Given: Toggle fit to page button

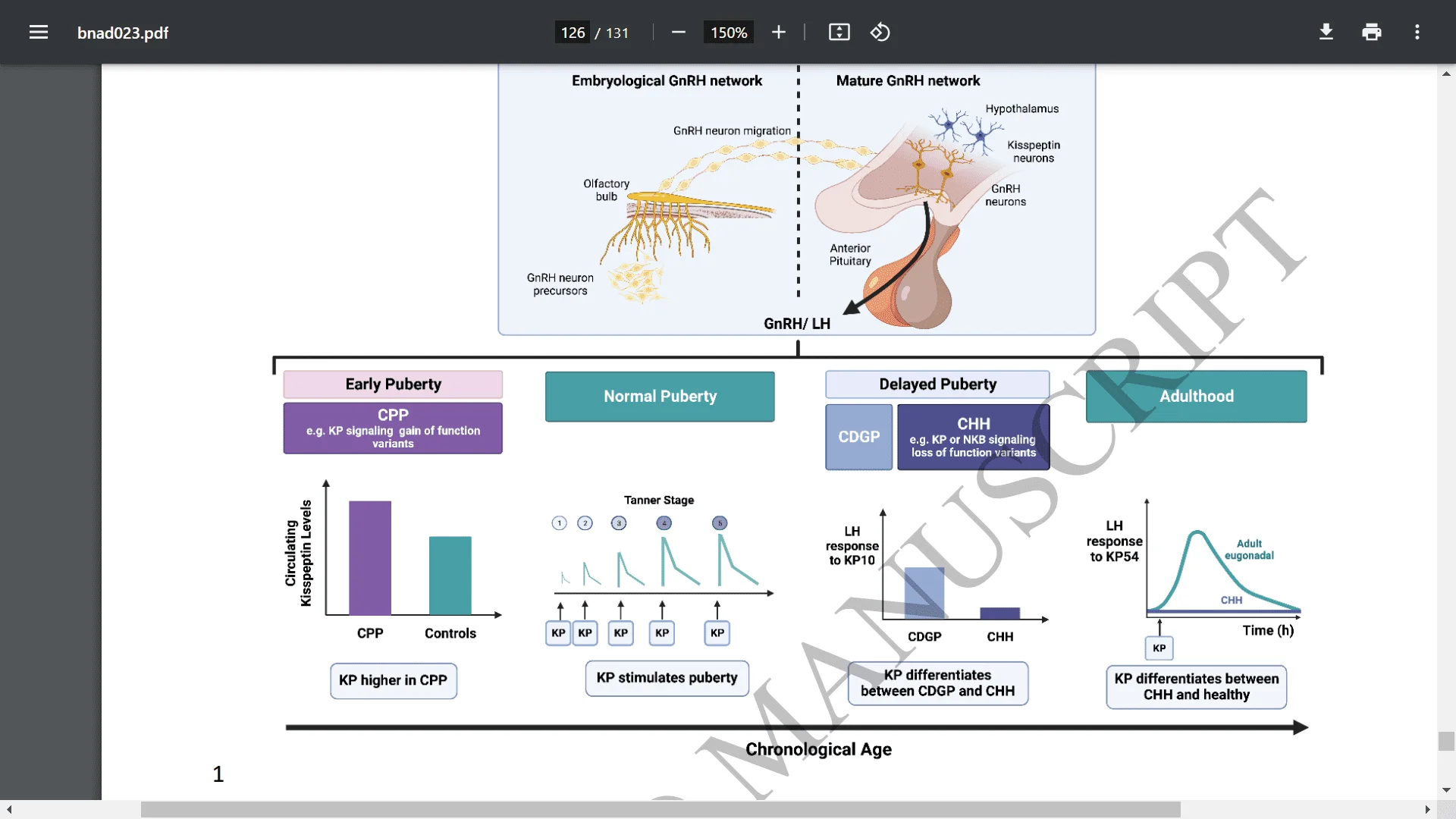Looking at the screenshot, I should point(839,32).
